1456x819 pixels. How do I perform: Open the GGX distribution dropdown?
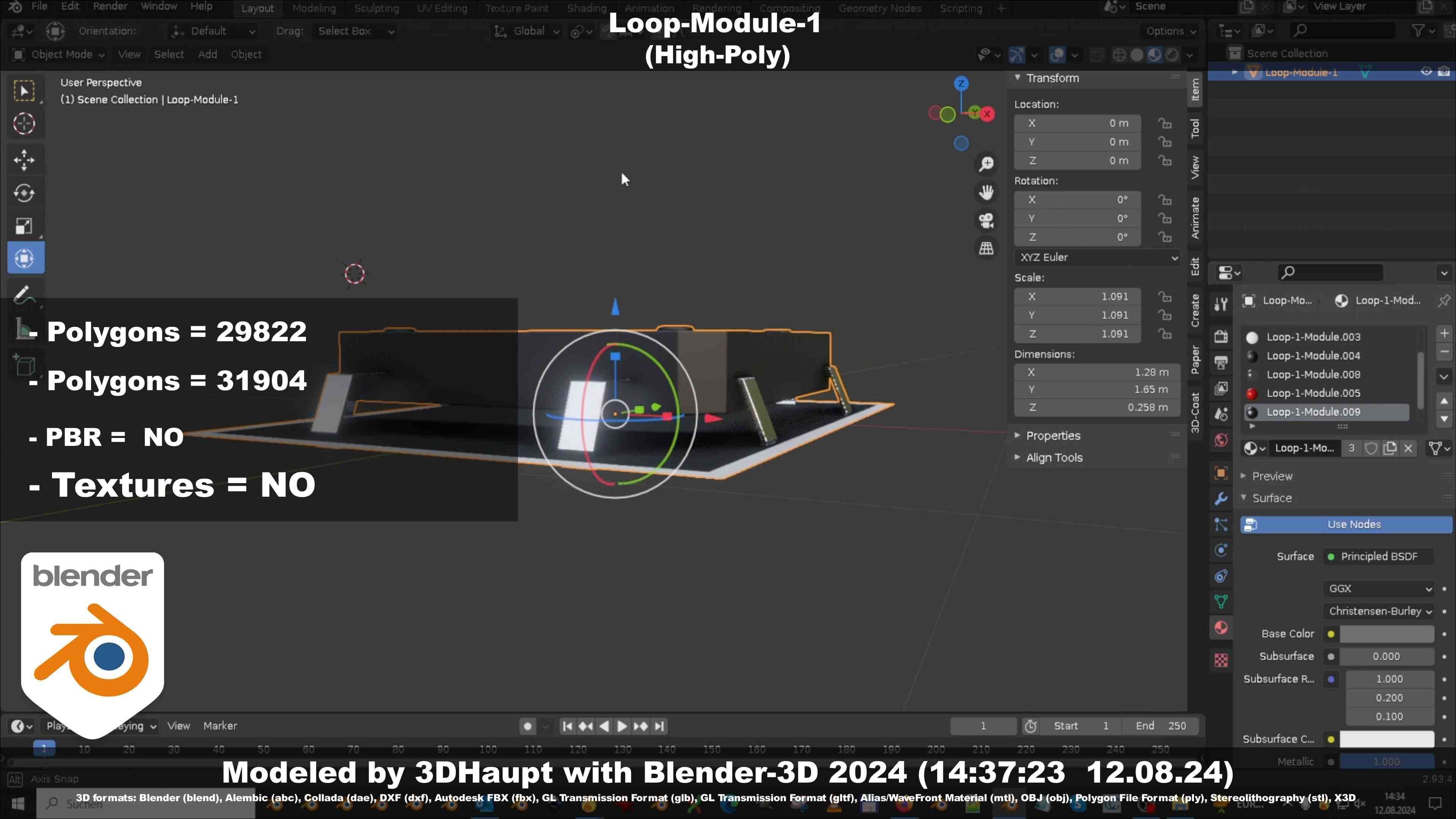1378,589
